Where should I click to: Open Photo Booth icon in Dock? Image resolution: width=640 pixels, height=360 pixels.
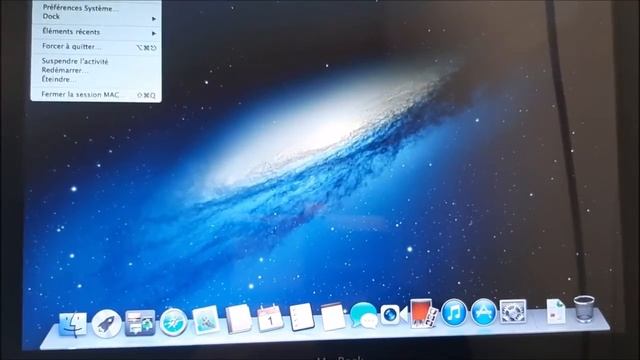coord(424,313)
